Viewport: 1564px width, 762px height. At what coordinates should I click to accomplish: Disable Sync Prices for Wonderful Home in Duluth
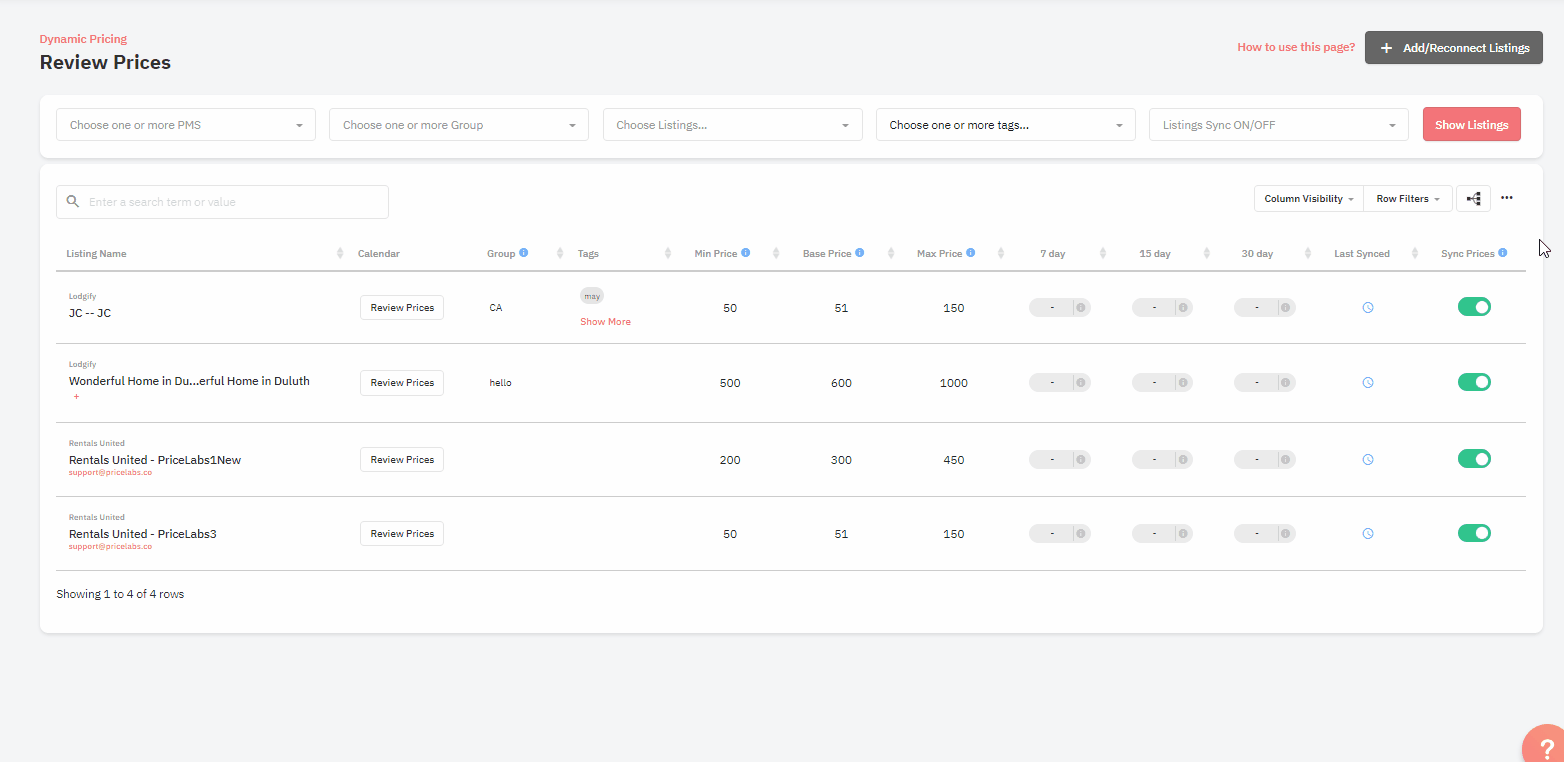tap(1474, 382)
